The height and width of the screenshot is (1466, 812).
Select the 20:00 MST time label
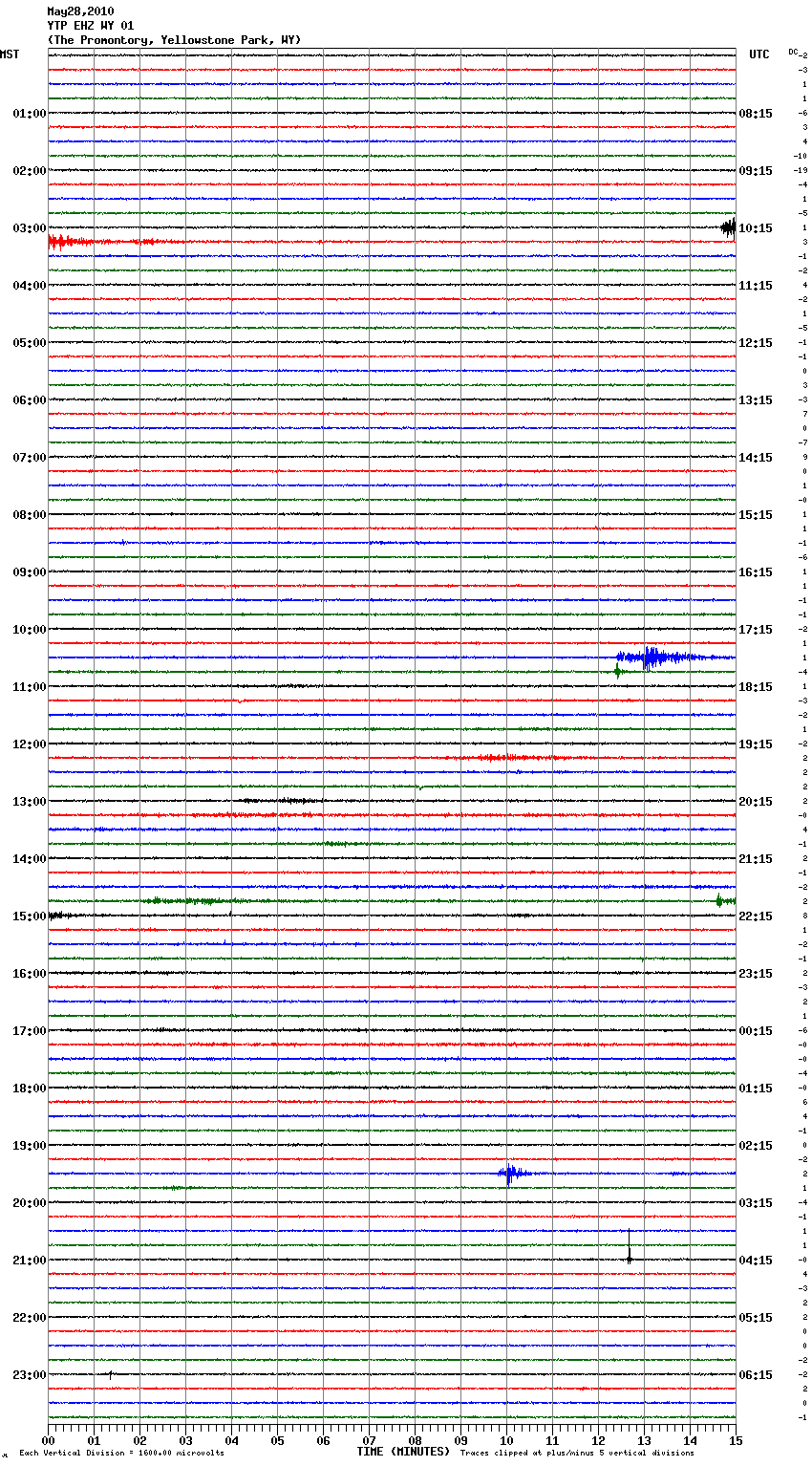30,1203
